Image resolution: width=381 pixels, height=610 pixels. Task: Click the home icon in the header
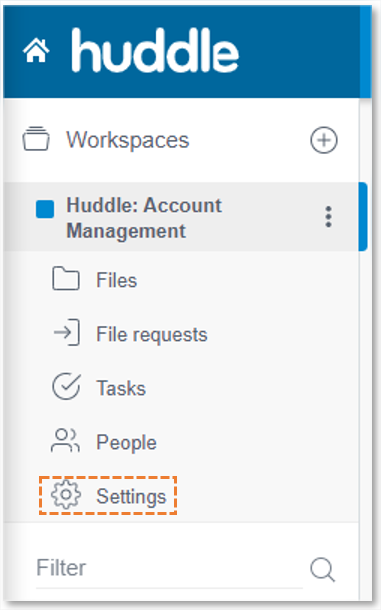[x=36, y=50]
